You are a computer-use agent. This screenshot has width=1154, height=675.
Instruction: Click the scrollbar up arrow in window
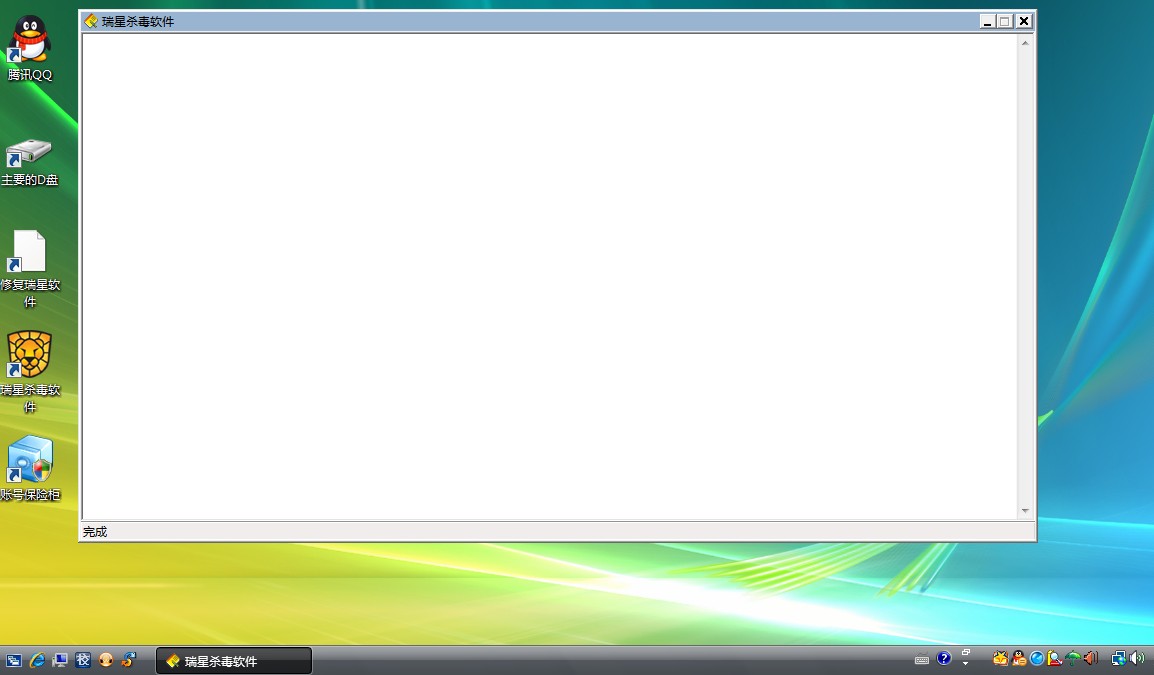coord(1025,43)
